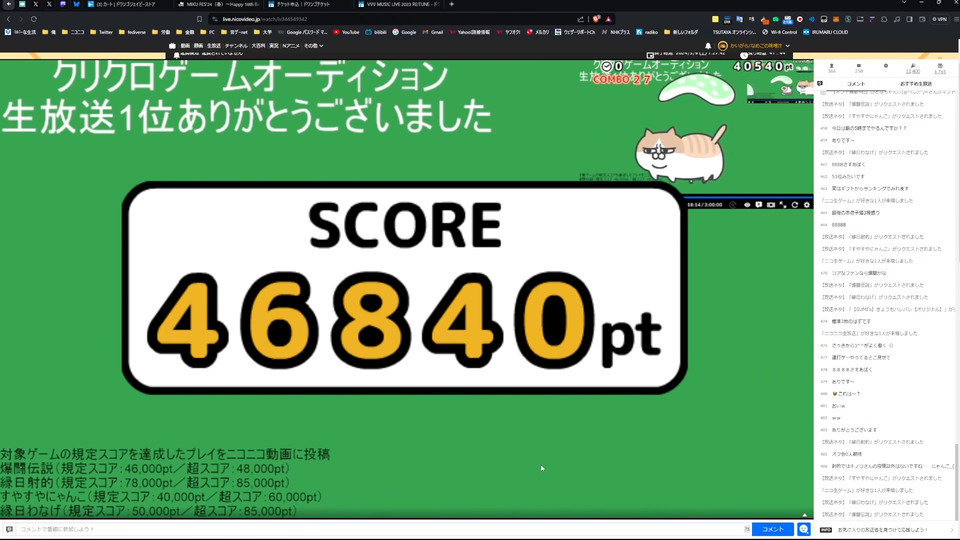Click the bookmark icon beside the address bar
960x540 pixels.
[x=199, y=20]
